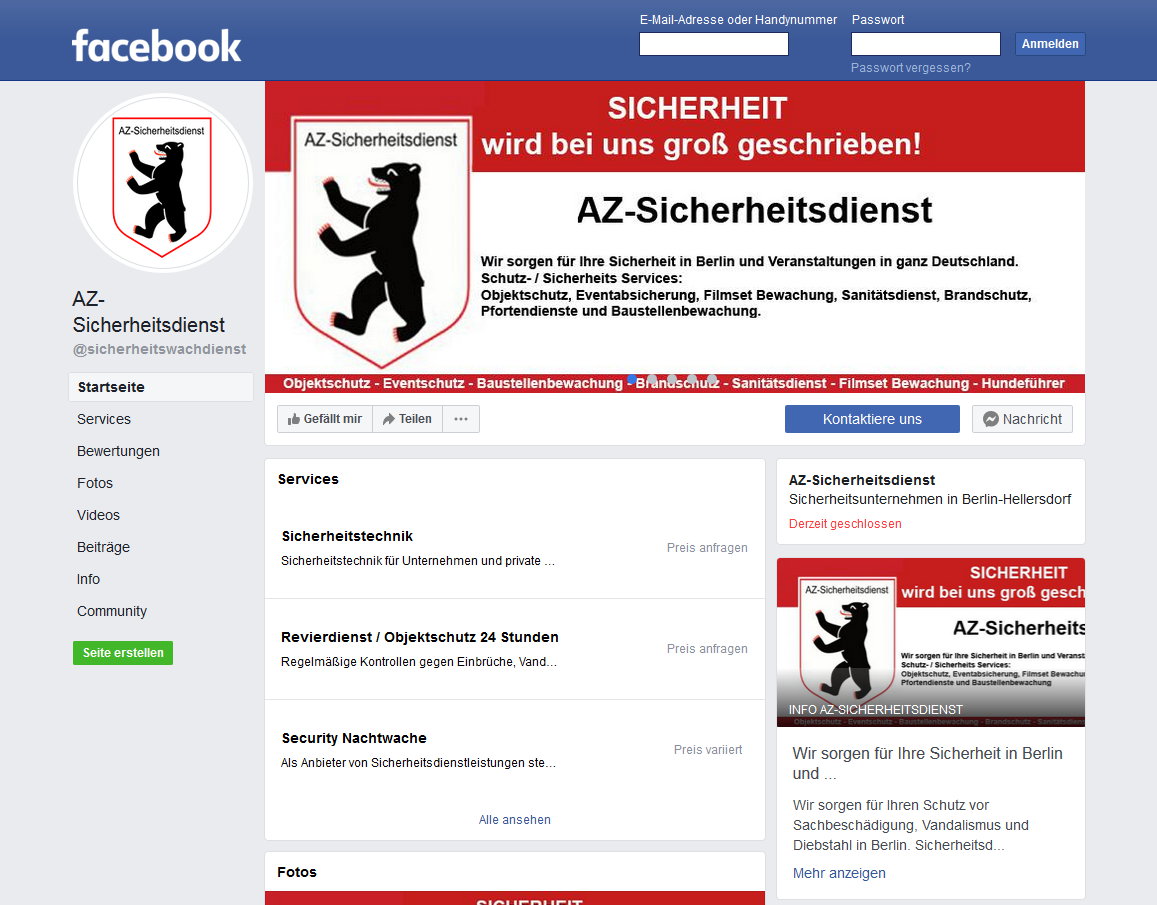
Task: Expand description with Mehr anzeigen
Action: click(x=839, y=873)
